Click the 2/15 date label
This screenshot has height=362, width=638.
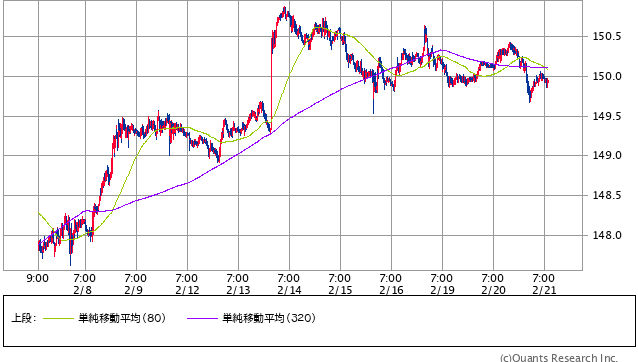340,290
